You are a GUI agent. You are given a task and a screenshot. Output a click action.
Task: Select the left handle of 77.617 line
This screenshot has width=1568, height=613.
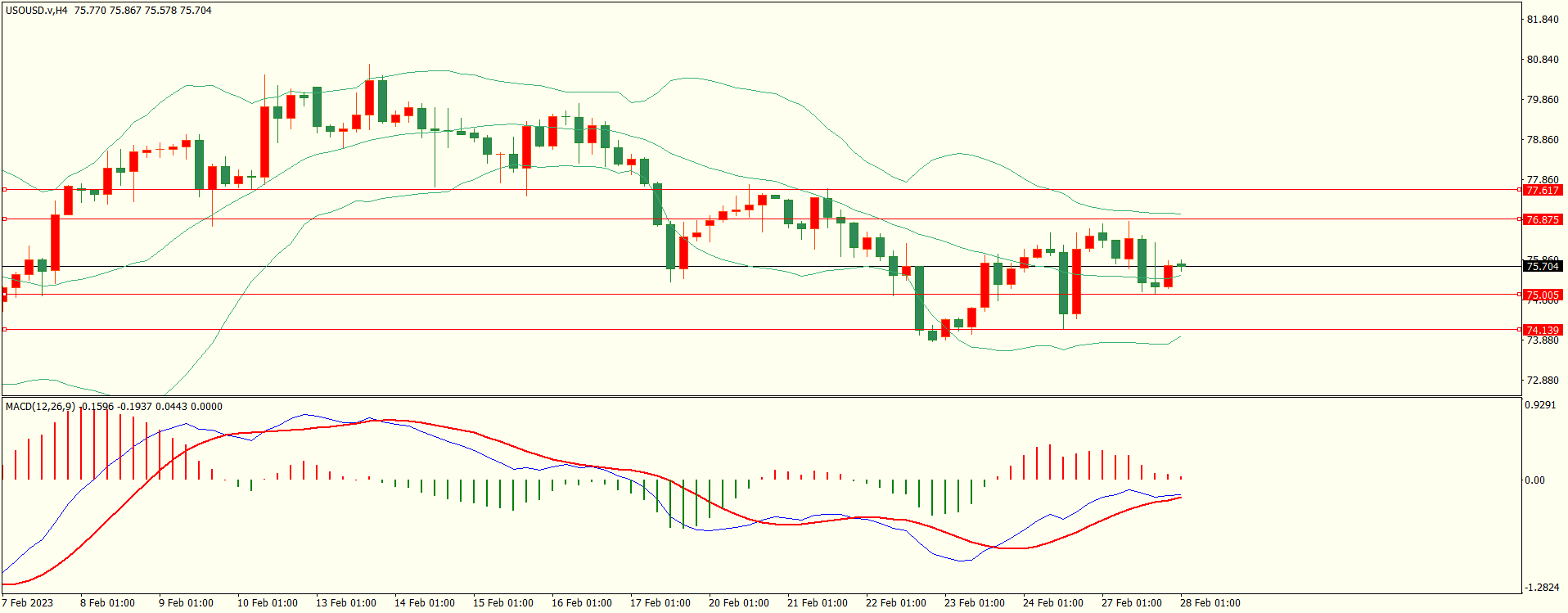[x=5, y=189]
